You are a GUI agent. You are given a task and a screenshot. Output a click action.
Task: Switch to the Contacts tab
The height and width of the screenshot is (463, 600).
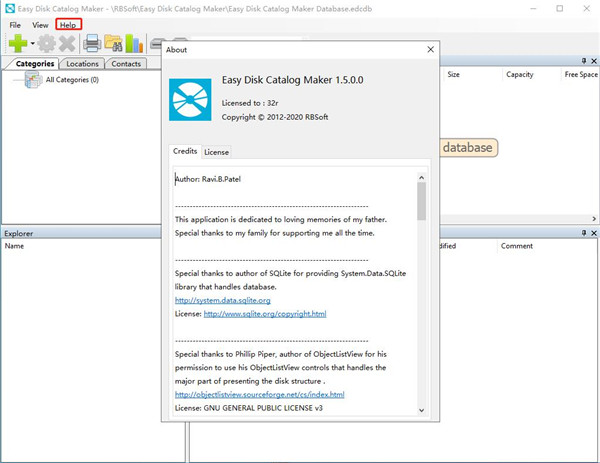(126, 64)
